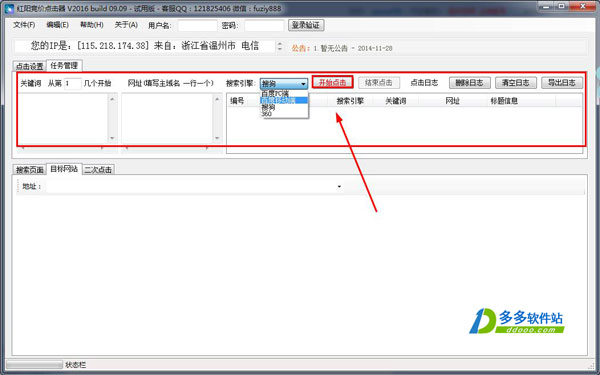Screen dimensions: 600x375
Task: Click inside the 网址 text area
Action: point(167,118)
